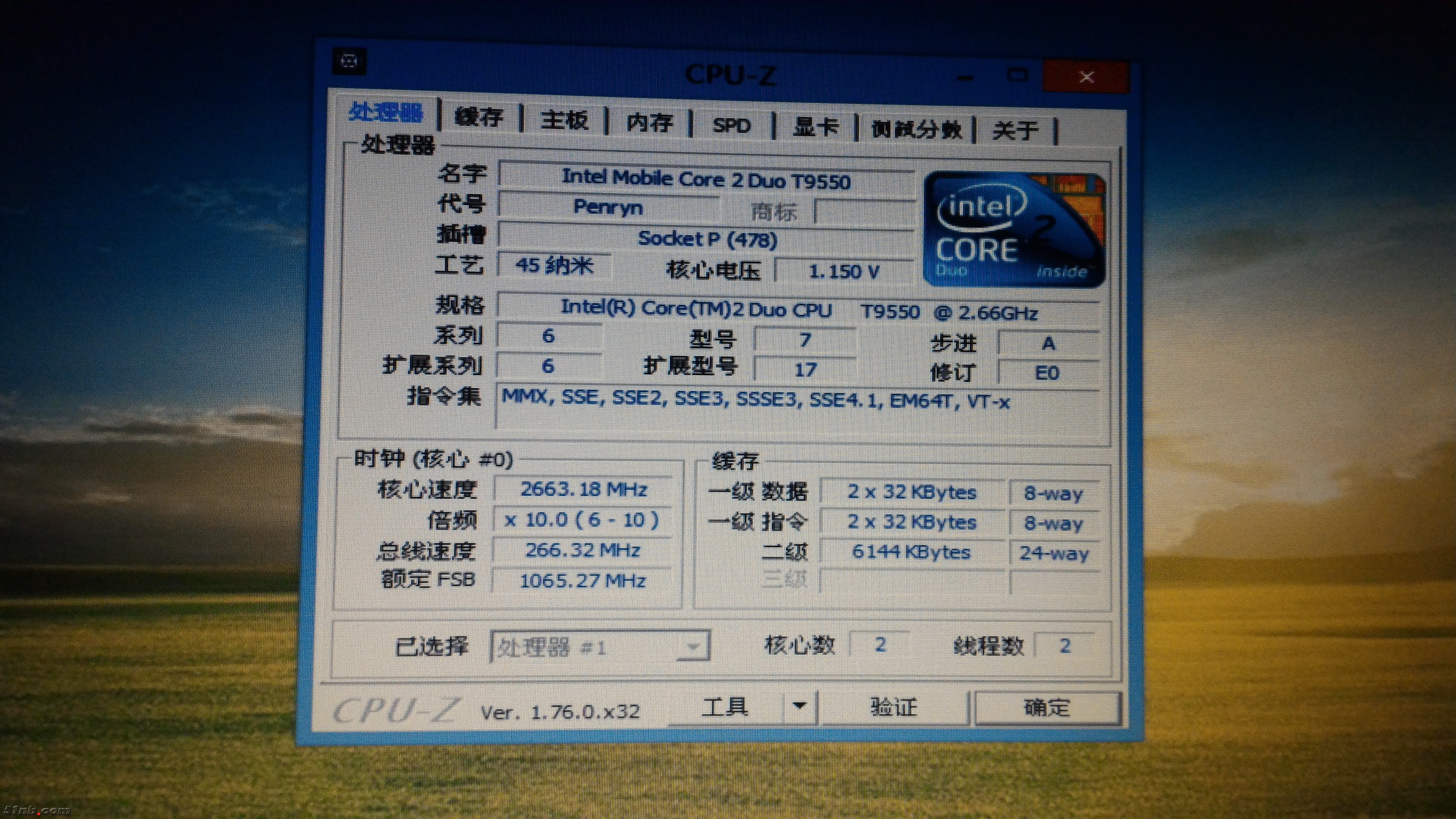Image resolution: width=1456 pixels, height=819 pixels.
Task: Click the revision value E0
Action: 1049,373
